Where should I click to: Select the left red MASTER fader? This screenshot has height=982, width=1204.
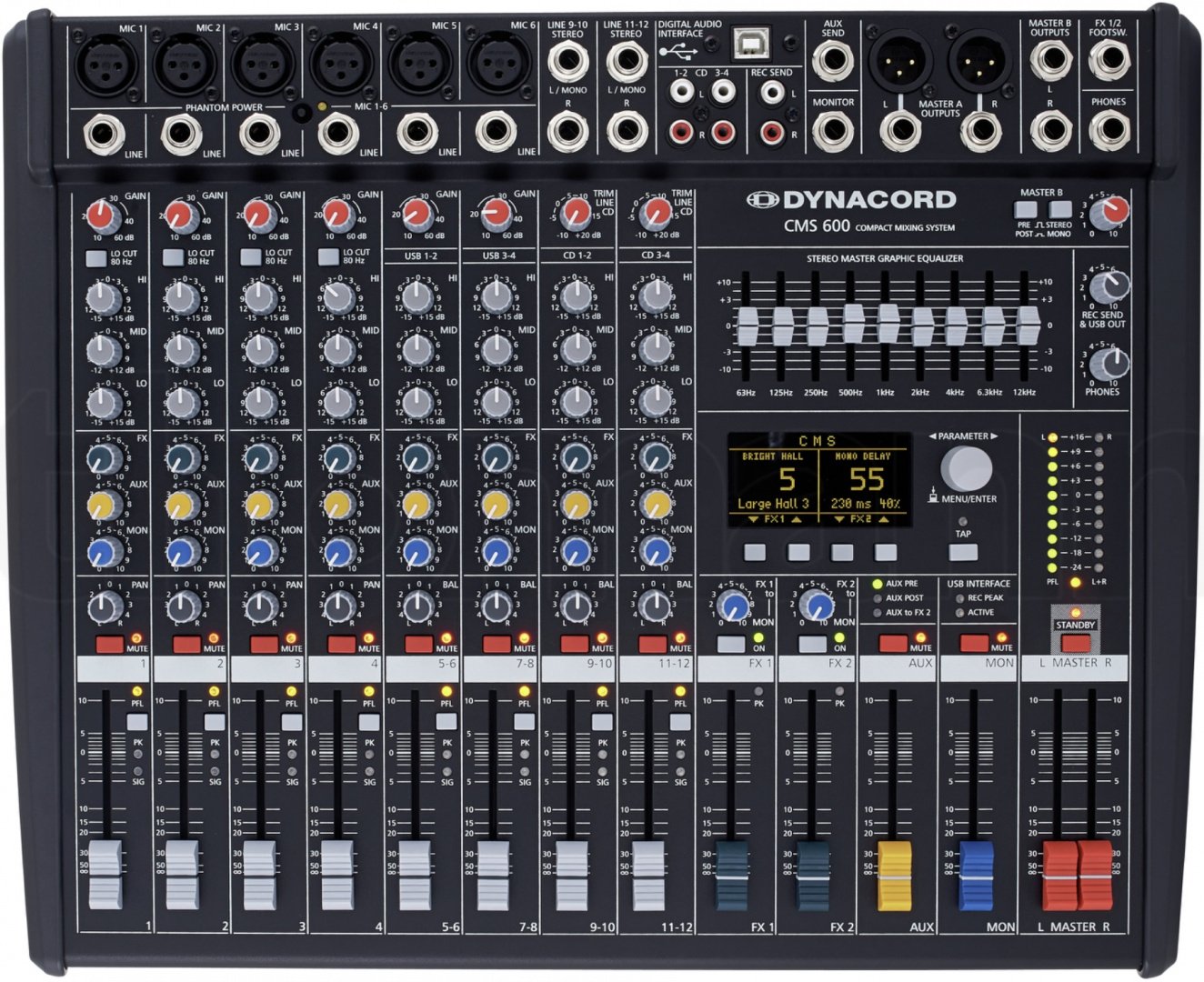coord(1059,875)
